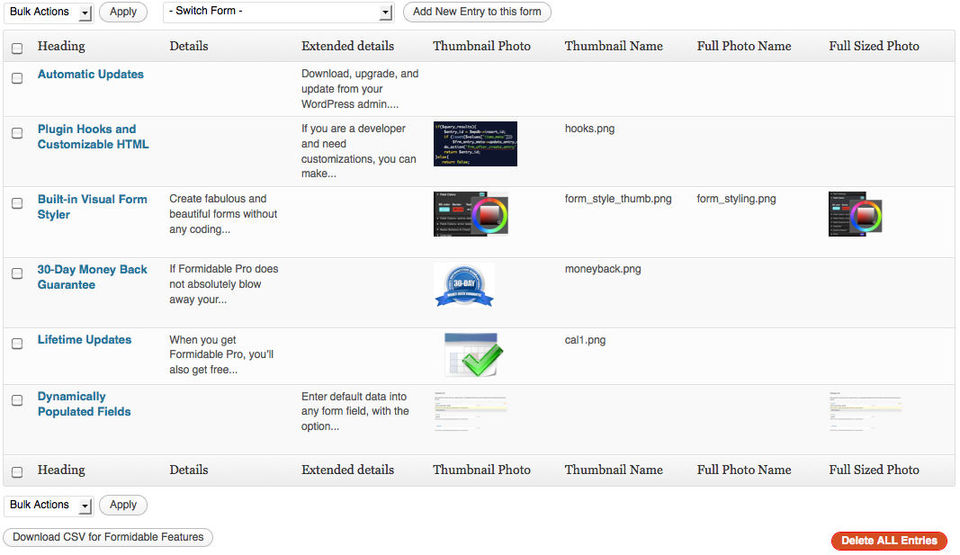Expand the bottom Bulk Actions dropdown
The image size is (960, 555).
pos(48,505)
